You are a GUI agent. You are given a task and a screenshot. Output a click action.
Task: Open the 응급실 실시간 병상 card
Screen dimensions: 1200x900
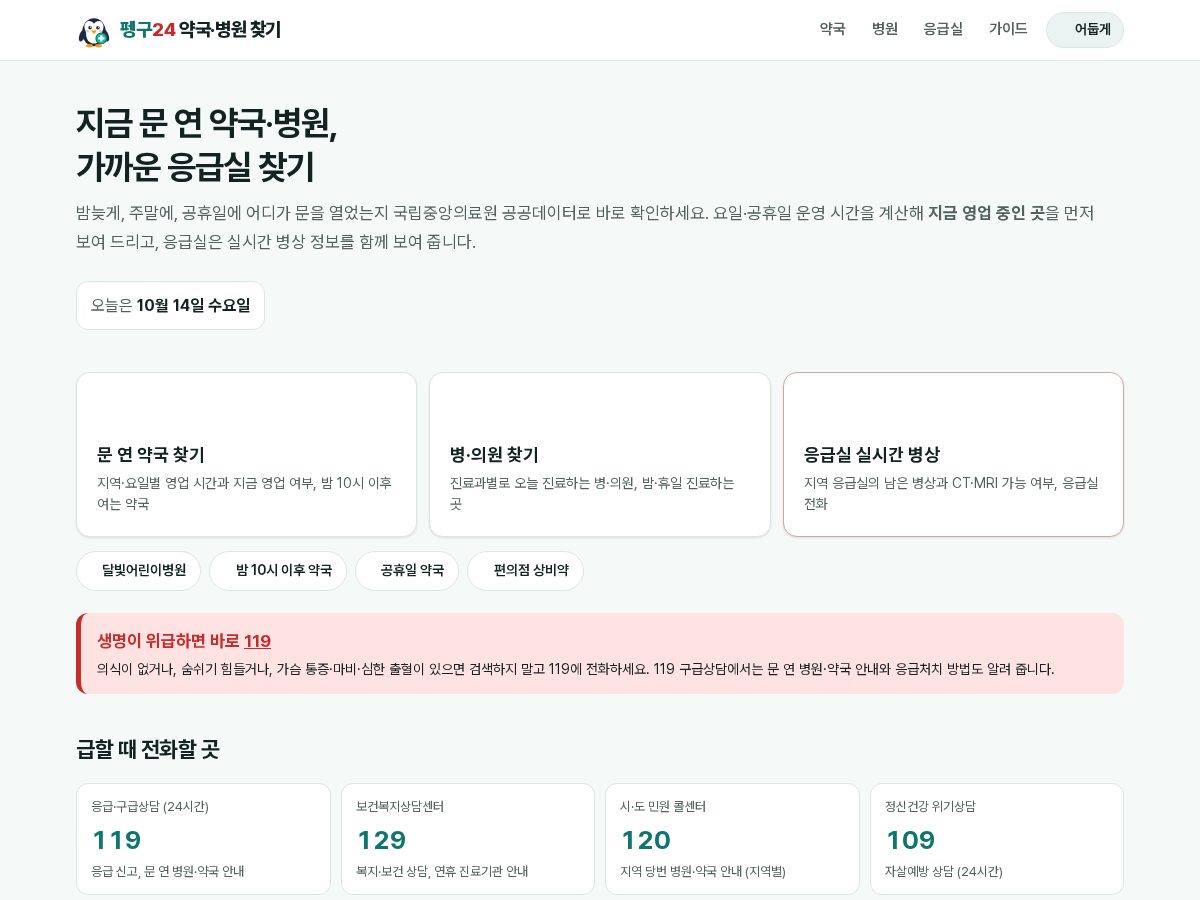click(953, 455)
